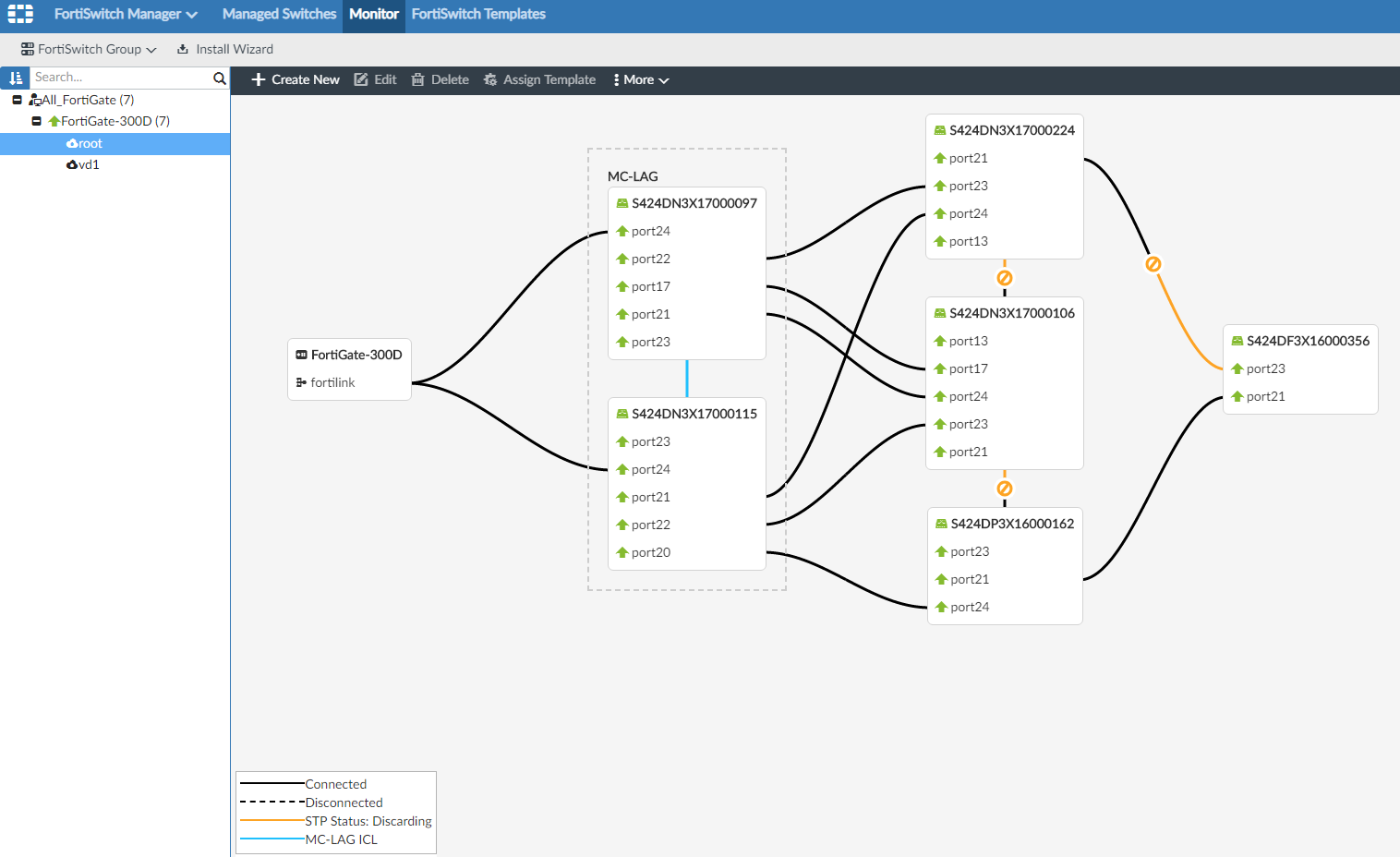Click switch icon of S424DN3X17000224
This screenshot has width=1400, height=857.
pos(940,130)
